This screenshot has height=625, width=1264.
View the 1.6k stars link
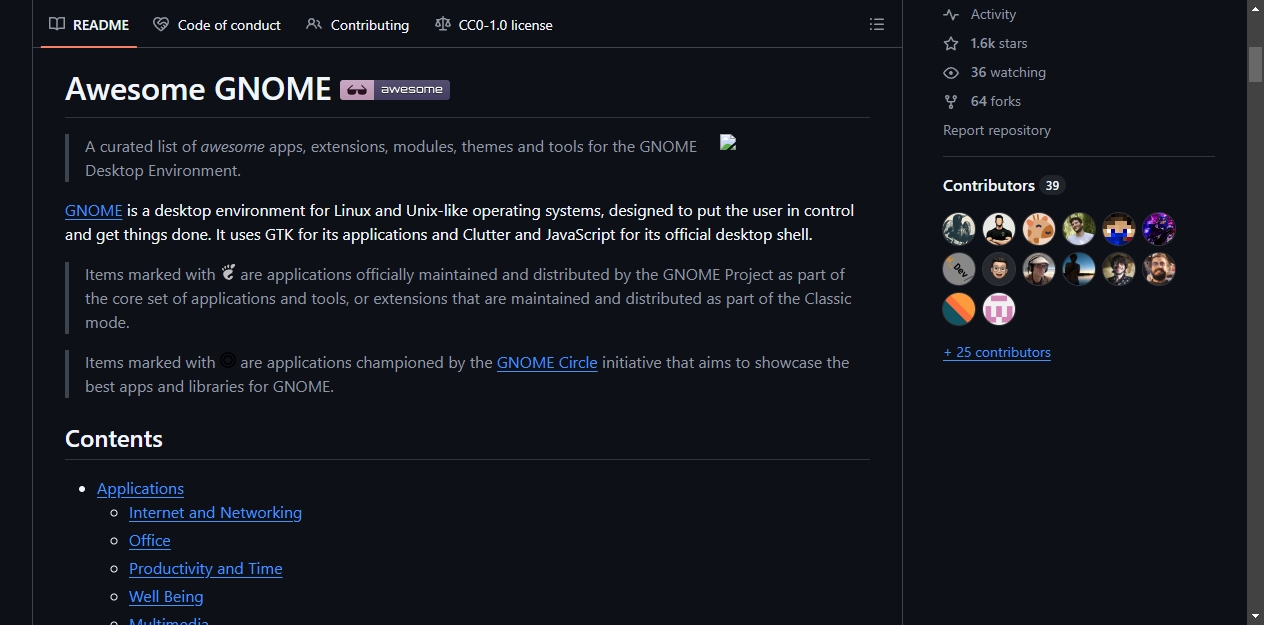point(986,43)
